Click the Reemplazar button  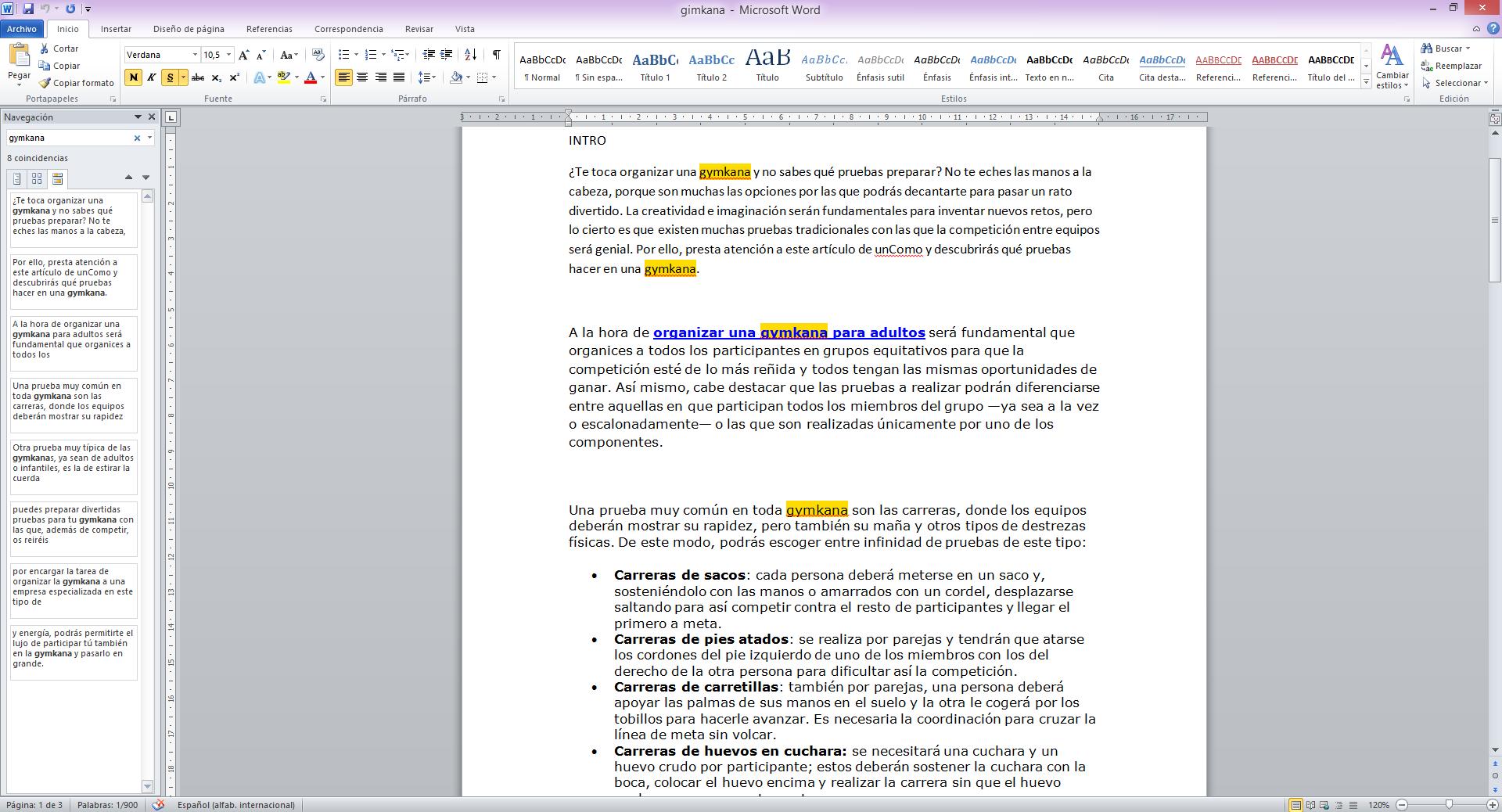[x=1452, y=66]
